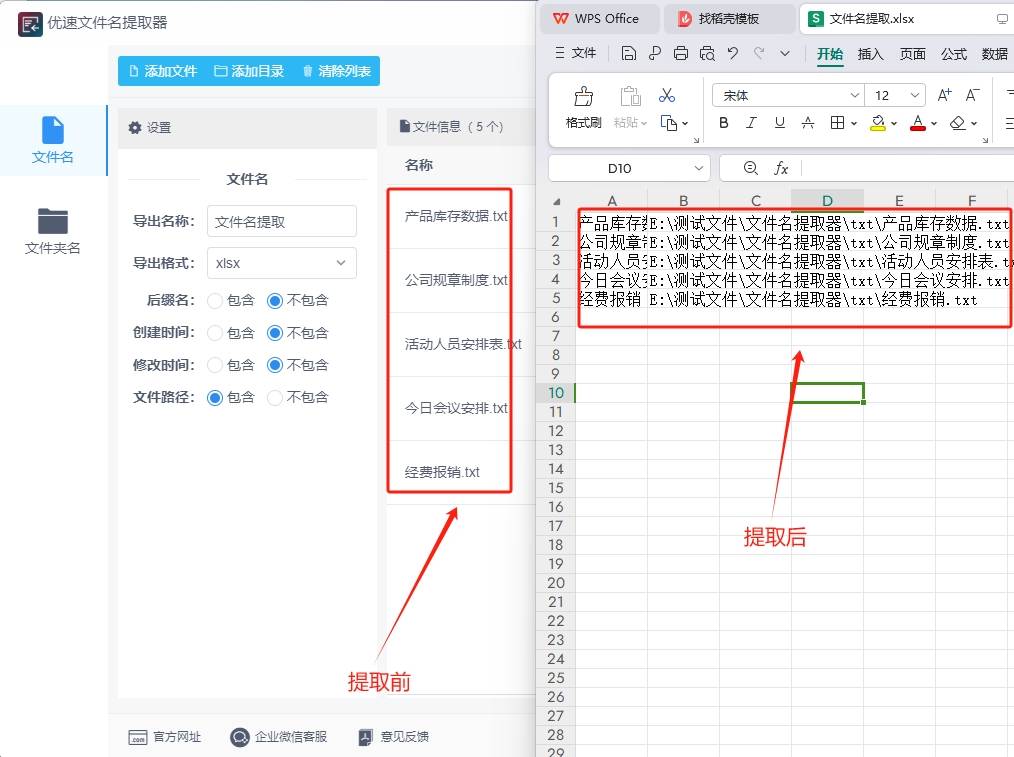
Task: Click the 导出名称 input field 文件名提取
Action: [281, 221]
